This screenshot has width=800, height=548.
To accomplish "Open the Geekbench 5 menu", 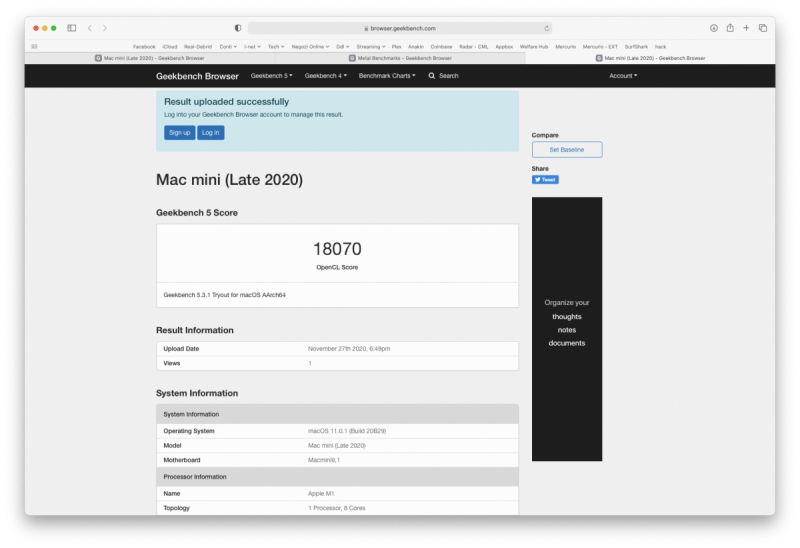I will [271, 76].
